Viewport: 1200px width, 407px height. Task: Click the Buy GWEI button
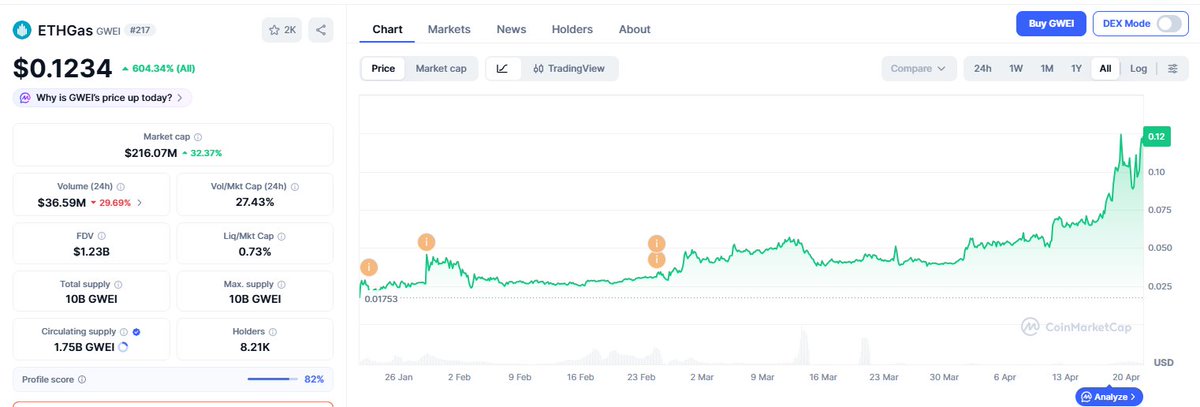point(1050,24)
